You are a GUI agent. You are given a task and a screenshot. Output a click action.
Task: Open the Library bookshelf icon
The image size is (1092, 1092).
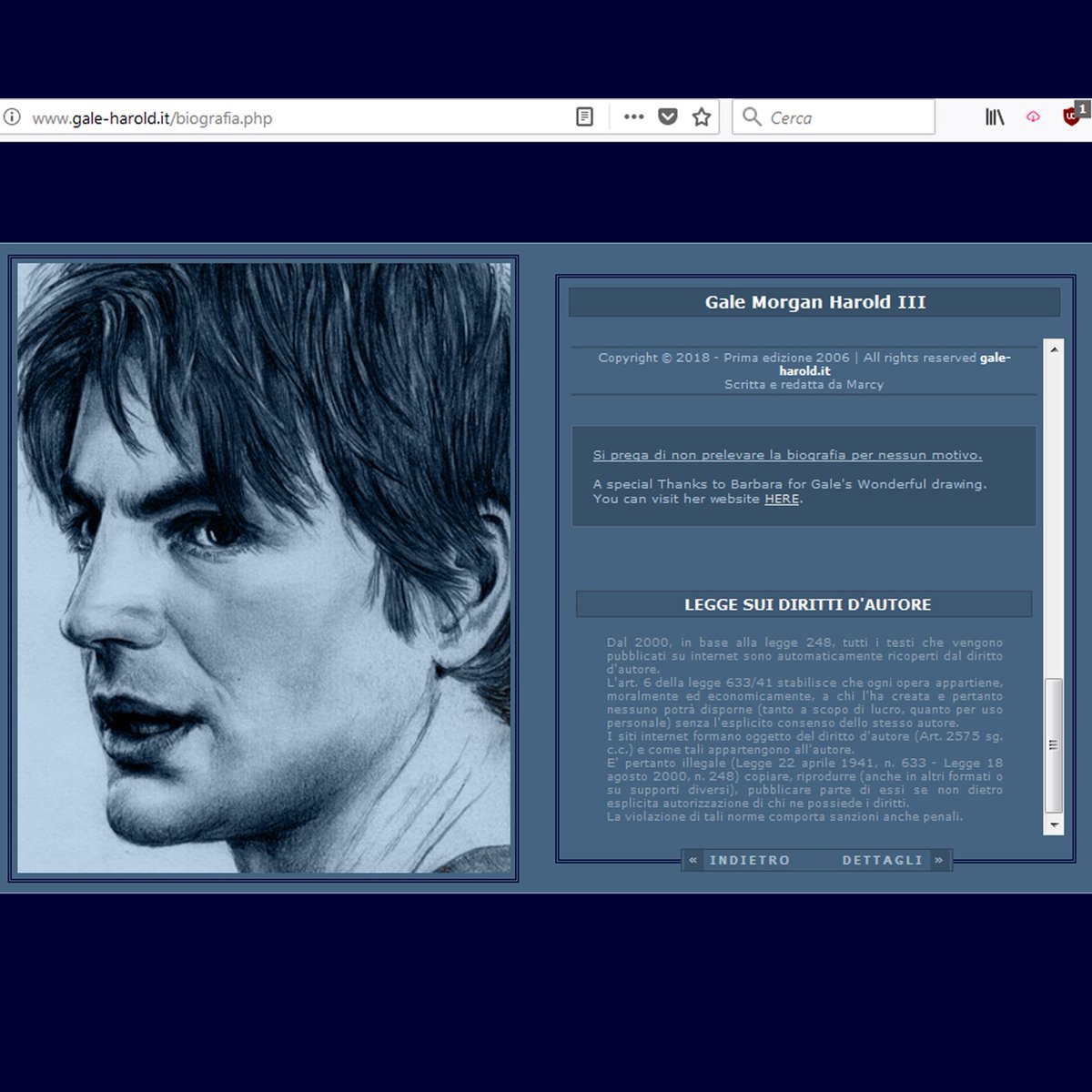[x=995, y=116]
